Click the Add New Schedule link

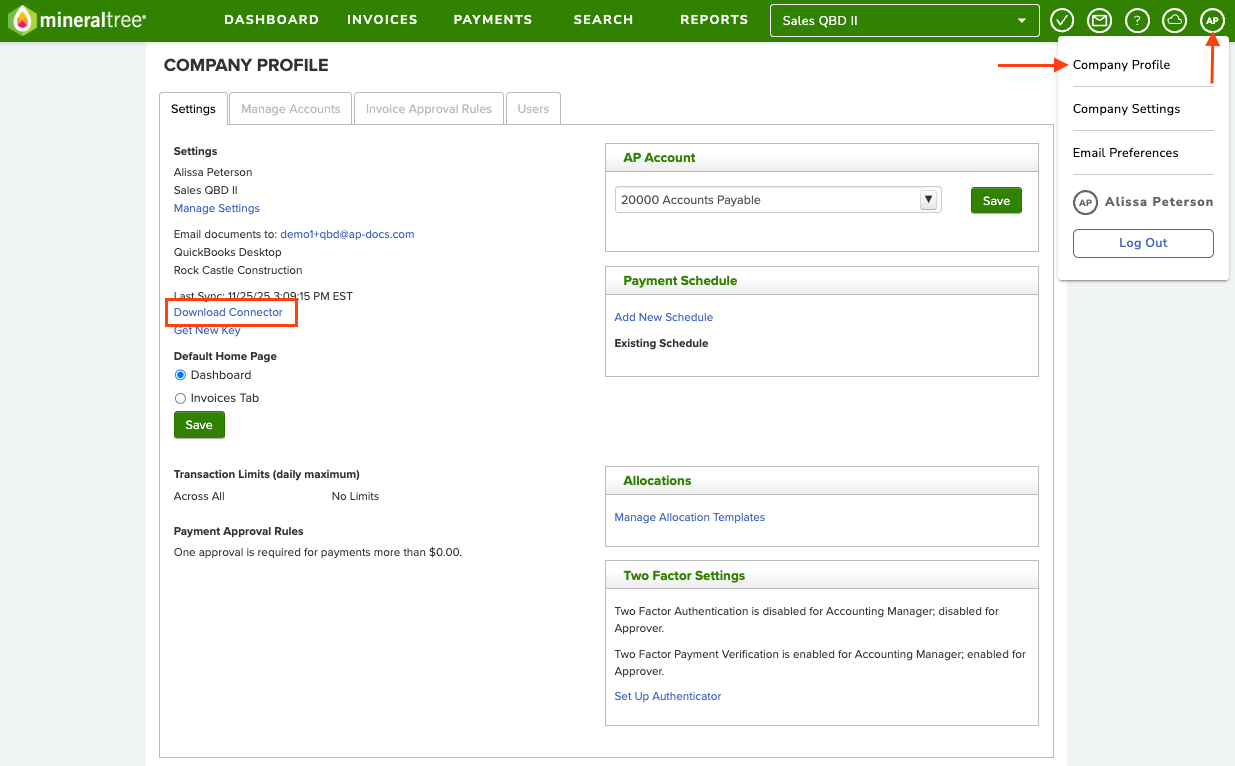coord(664,317)
